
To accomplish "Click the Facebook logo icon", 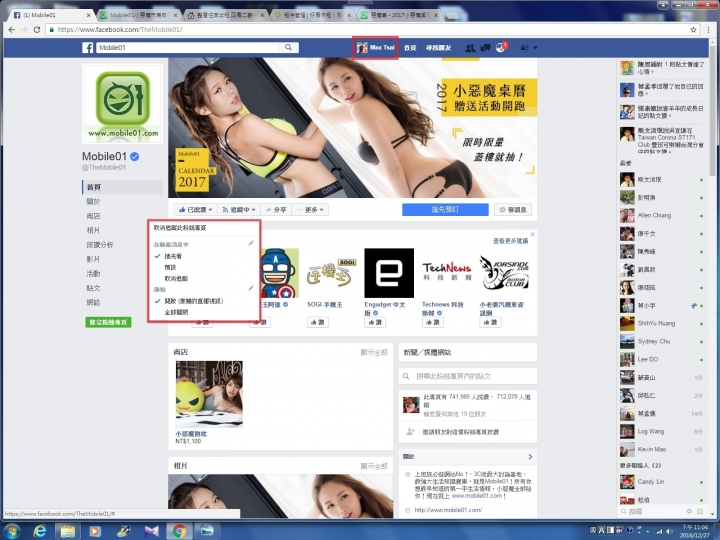I will point(88,47).
